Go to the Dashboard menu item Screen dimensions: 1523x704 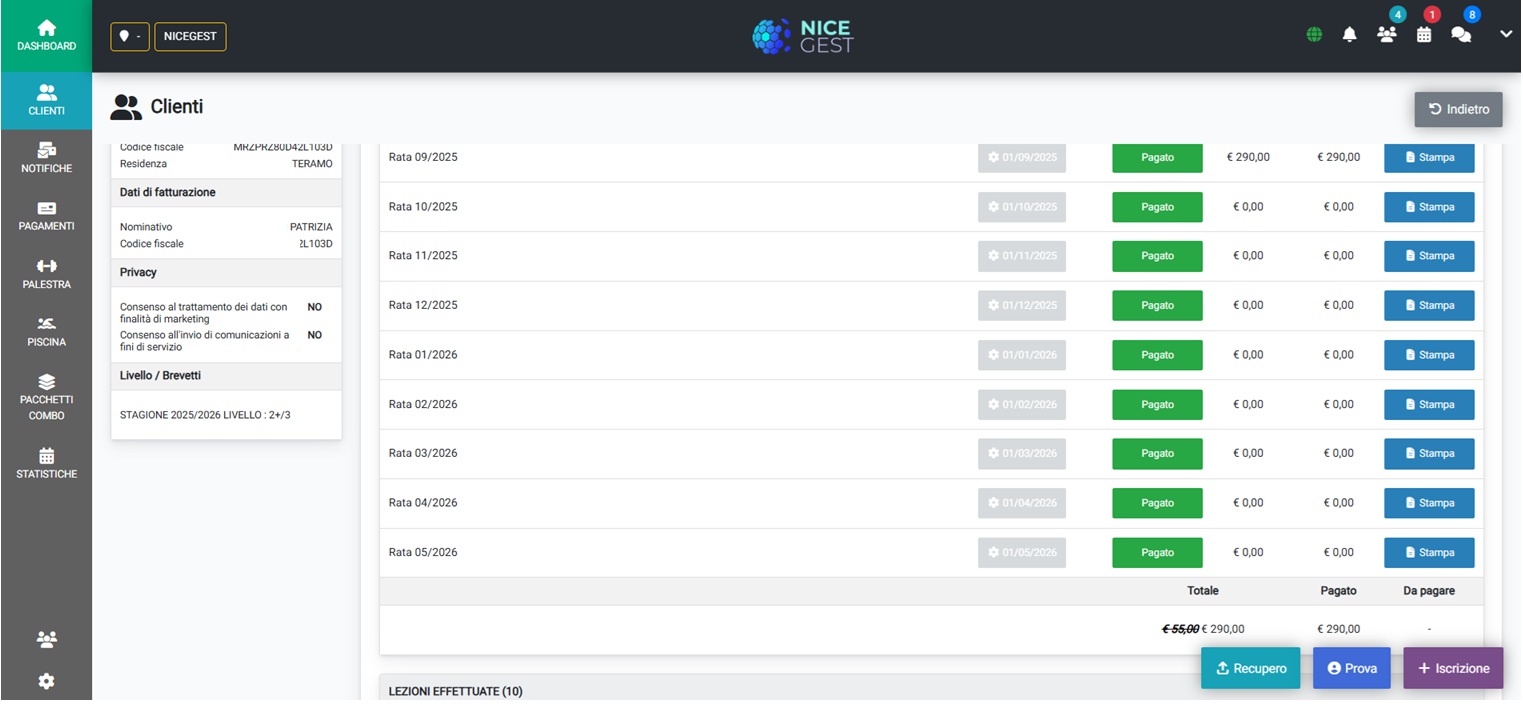pyautogui.click(x=46, y=36)
